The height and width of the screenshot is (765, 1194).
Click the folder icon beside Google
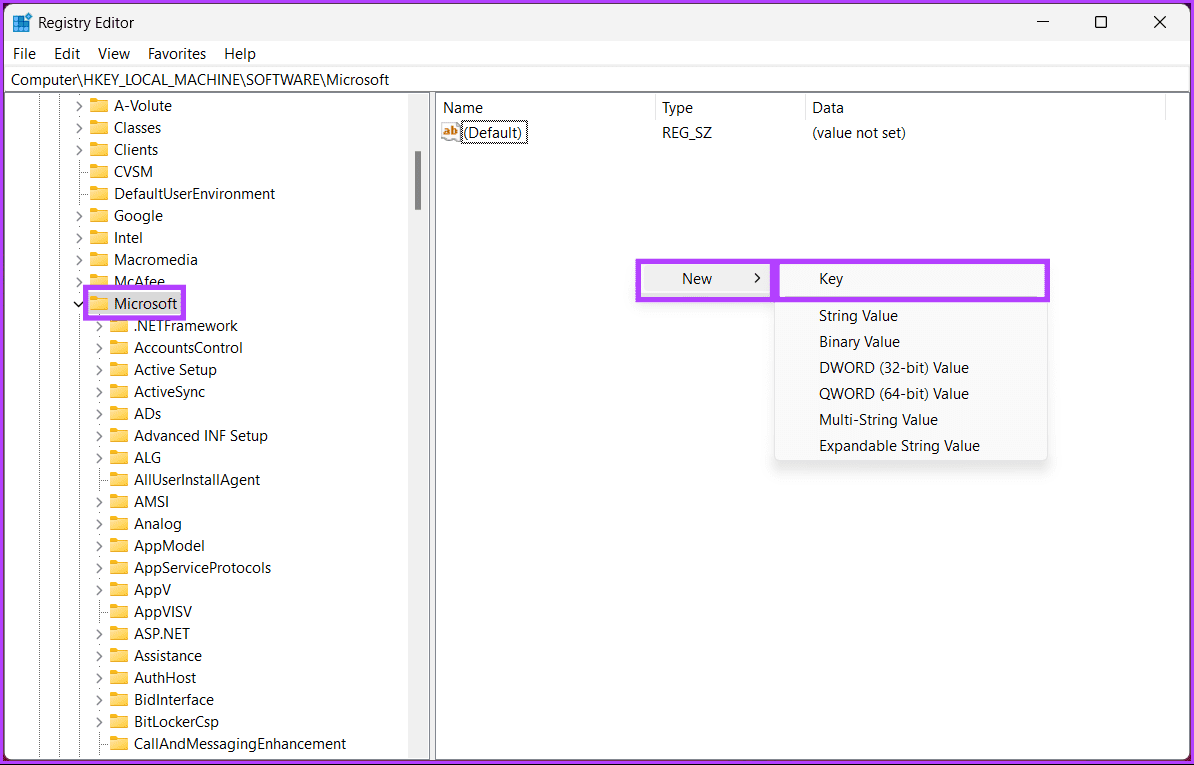99,216
